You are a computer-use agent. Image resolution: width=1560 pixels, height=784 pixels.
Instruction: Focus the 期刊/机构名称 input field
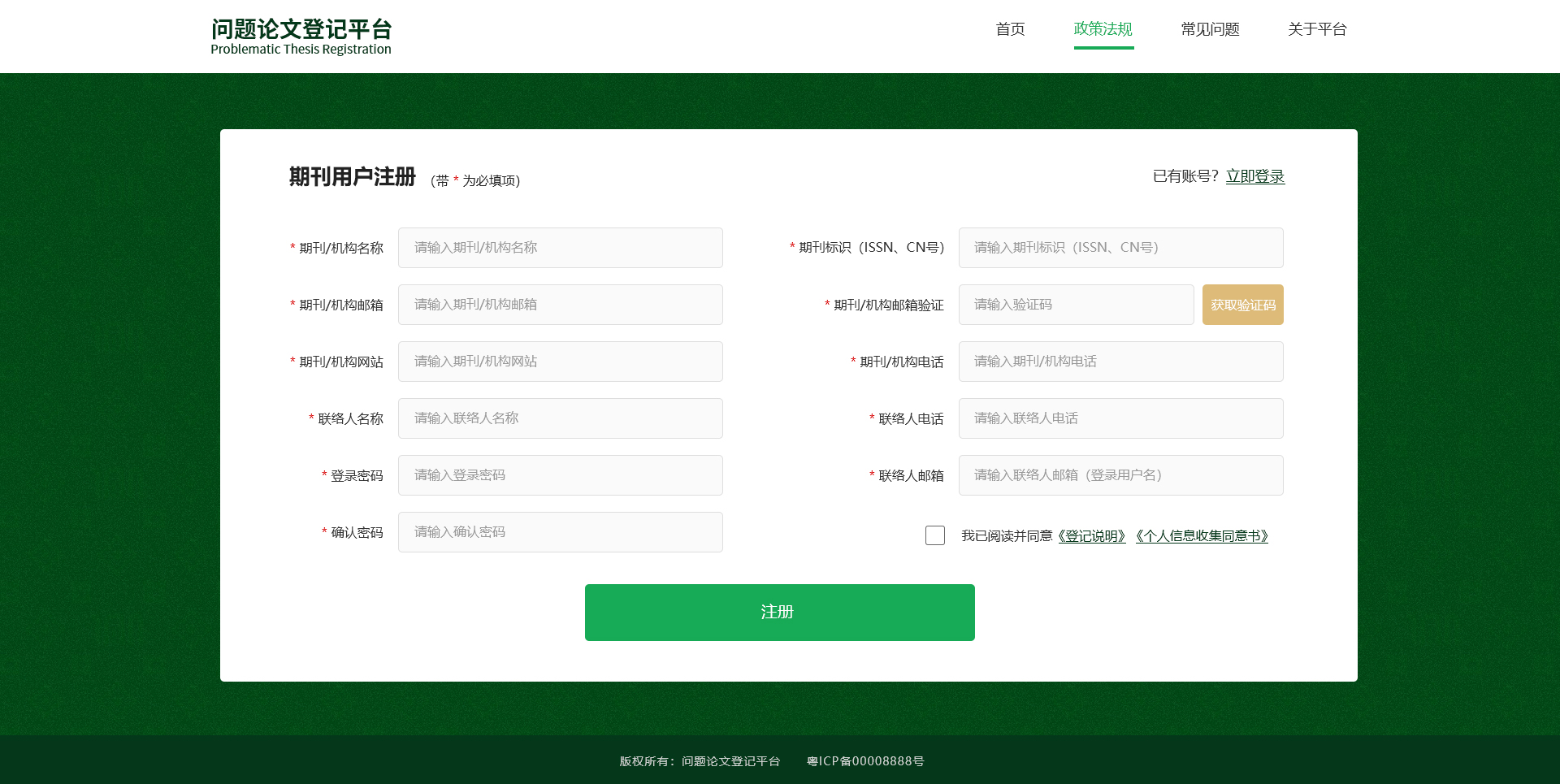pos(560,248)
